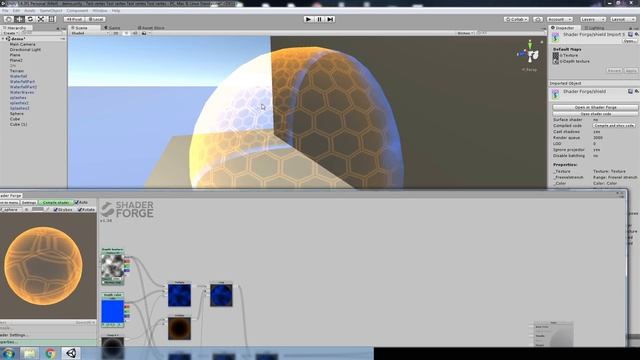Click Compile and show code button

click(614, 126)
